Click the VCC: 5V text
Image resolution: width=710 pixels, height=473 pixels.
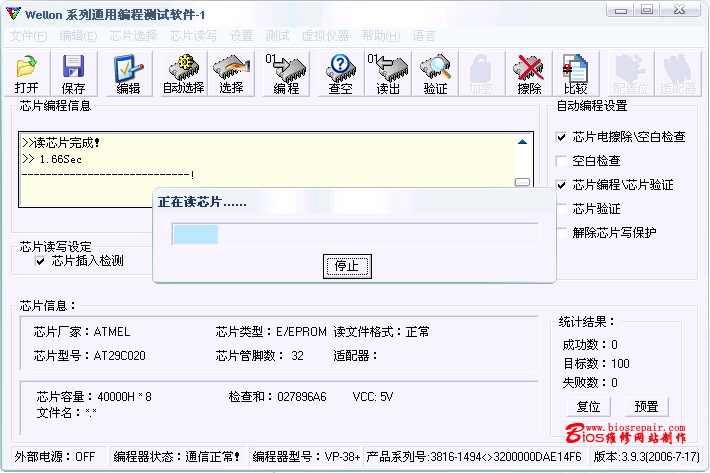click(373, 397)
